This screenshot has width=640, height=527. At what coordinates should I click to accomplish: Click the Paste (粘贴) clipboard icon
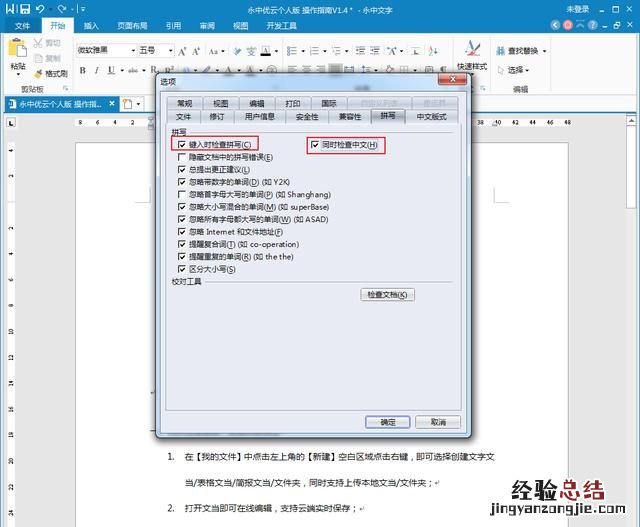point(18,48)
